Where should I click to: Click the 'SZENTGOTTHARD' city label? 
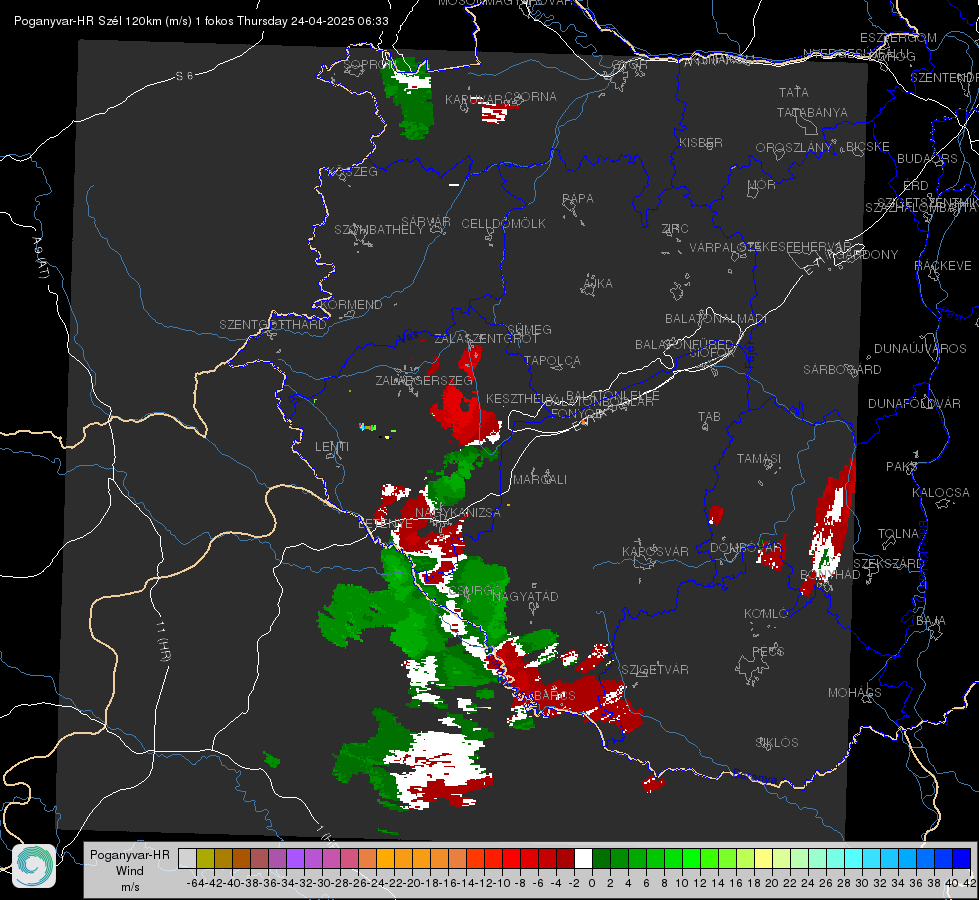click(x=273, y=325)
